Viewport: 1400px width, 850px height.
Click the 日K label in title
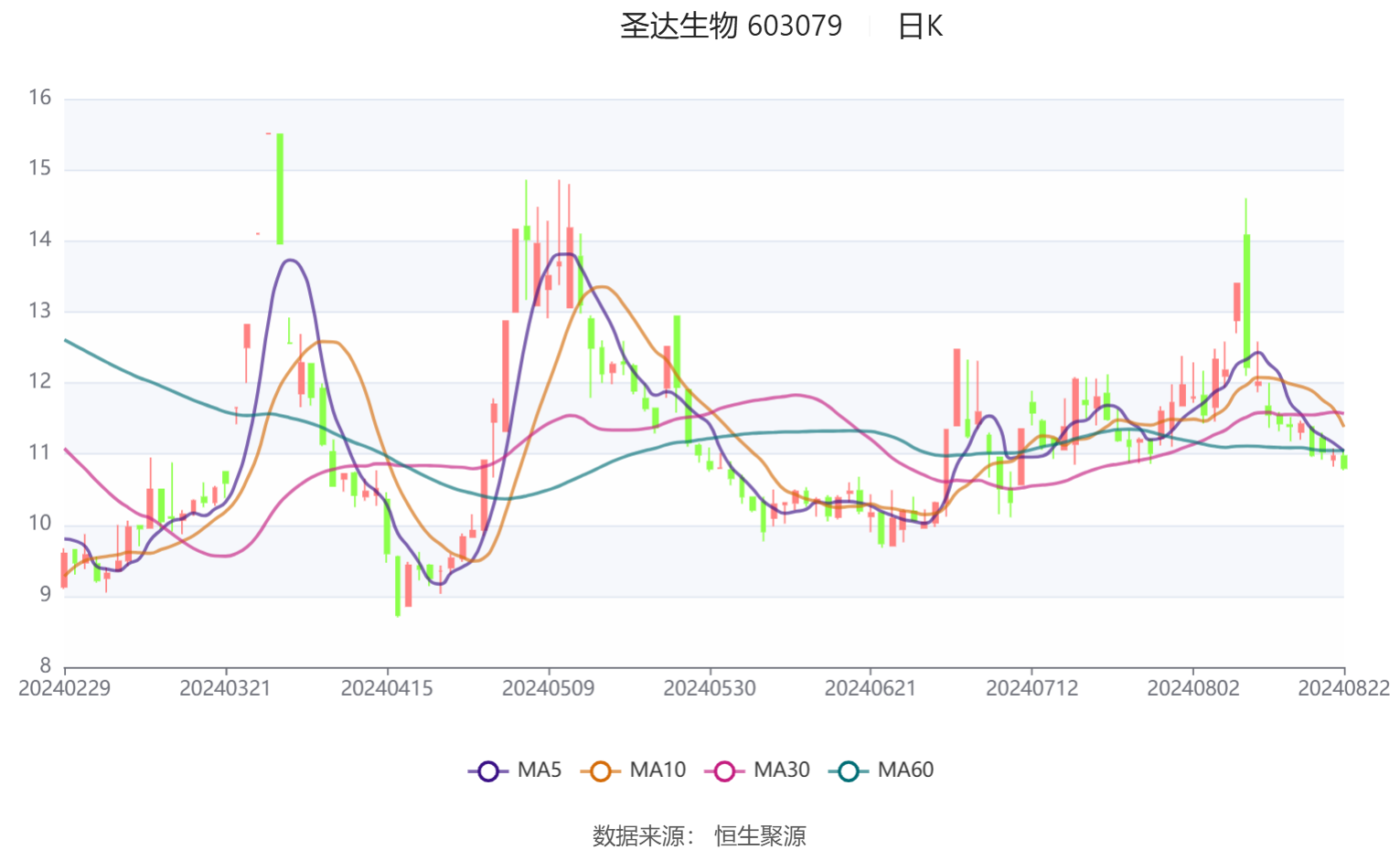pyautogui.click(x=920, y=26)
